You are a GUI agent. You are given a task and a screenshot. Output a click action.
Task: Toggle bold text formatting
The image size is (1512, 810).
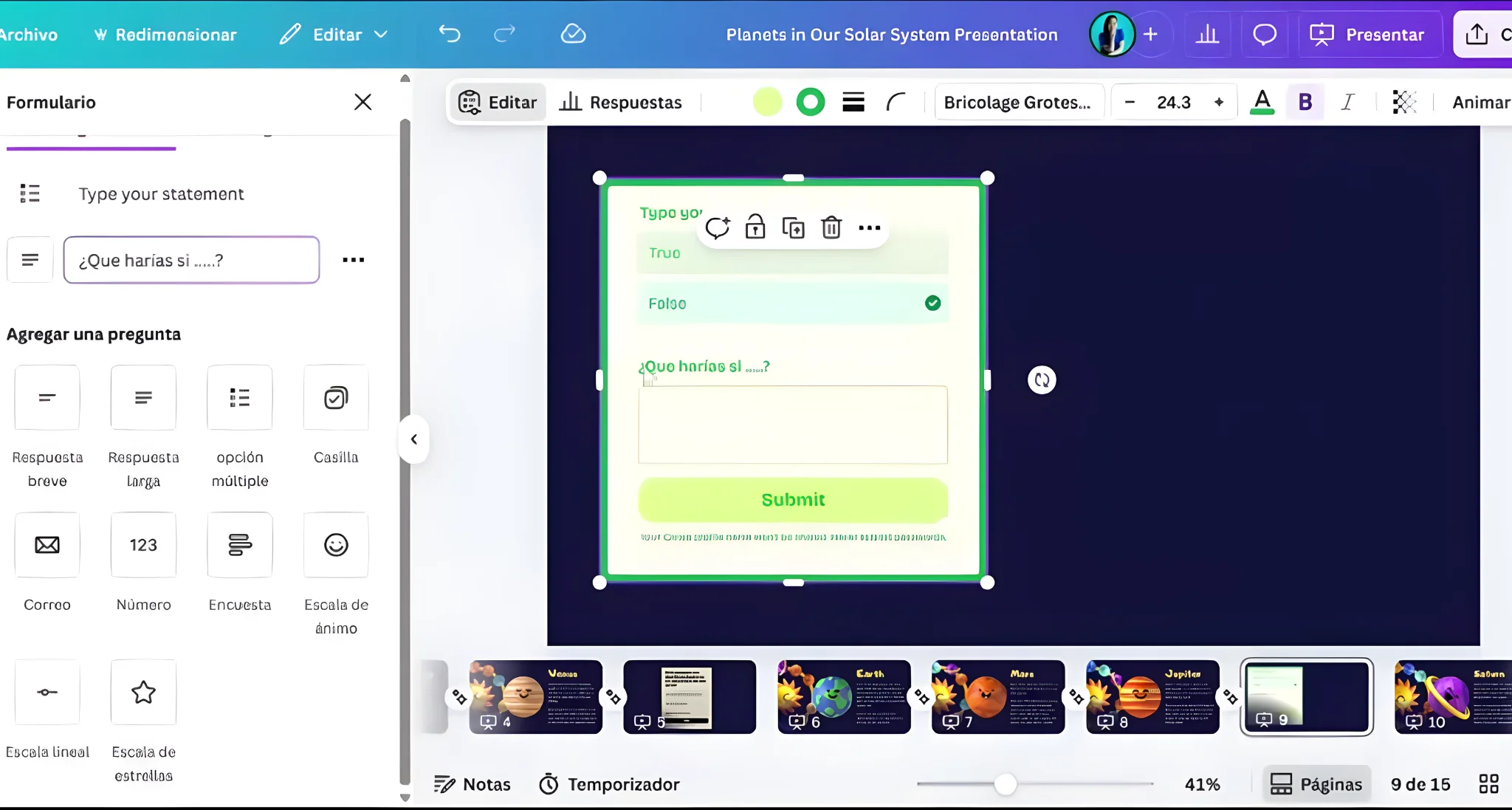pos(1305,102)
